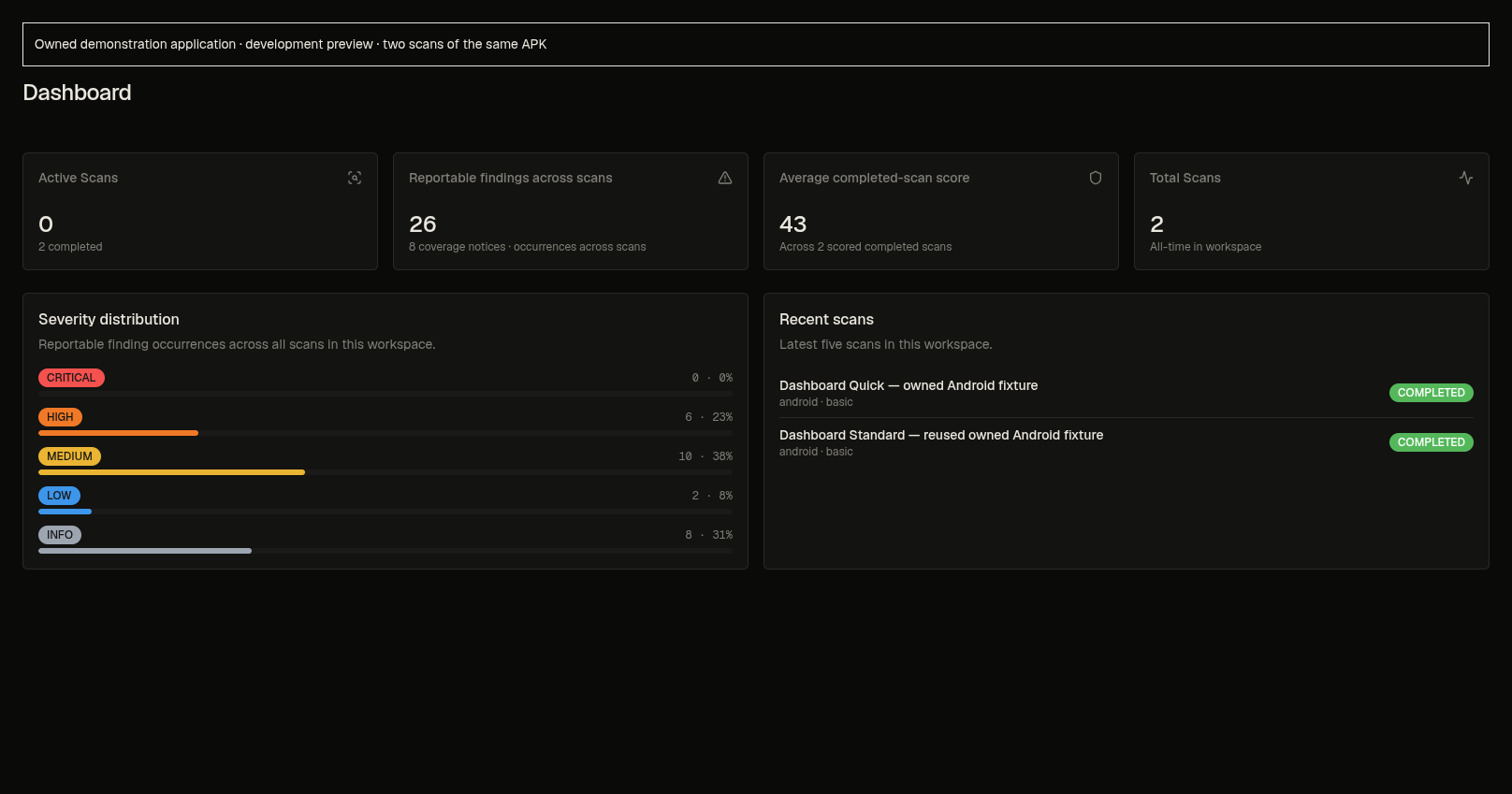The image size is (1512, 794).
Task: Select the INFO severity badge
Action: [x=60, y=535]
